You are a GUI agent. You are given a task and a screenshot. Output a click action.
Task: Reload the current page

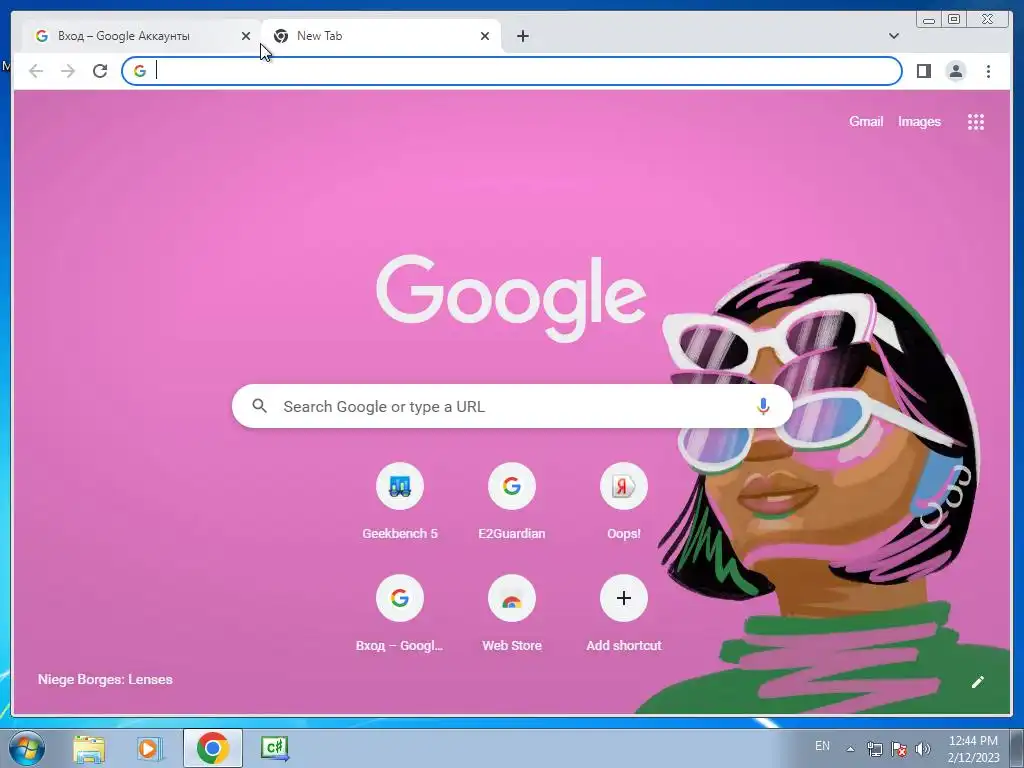click(100, 71)
